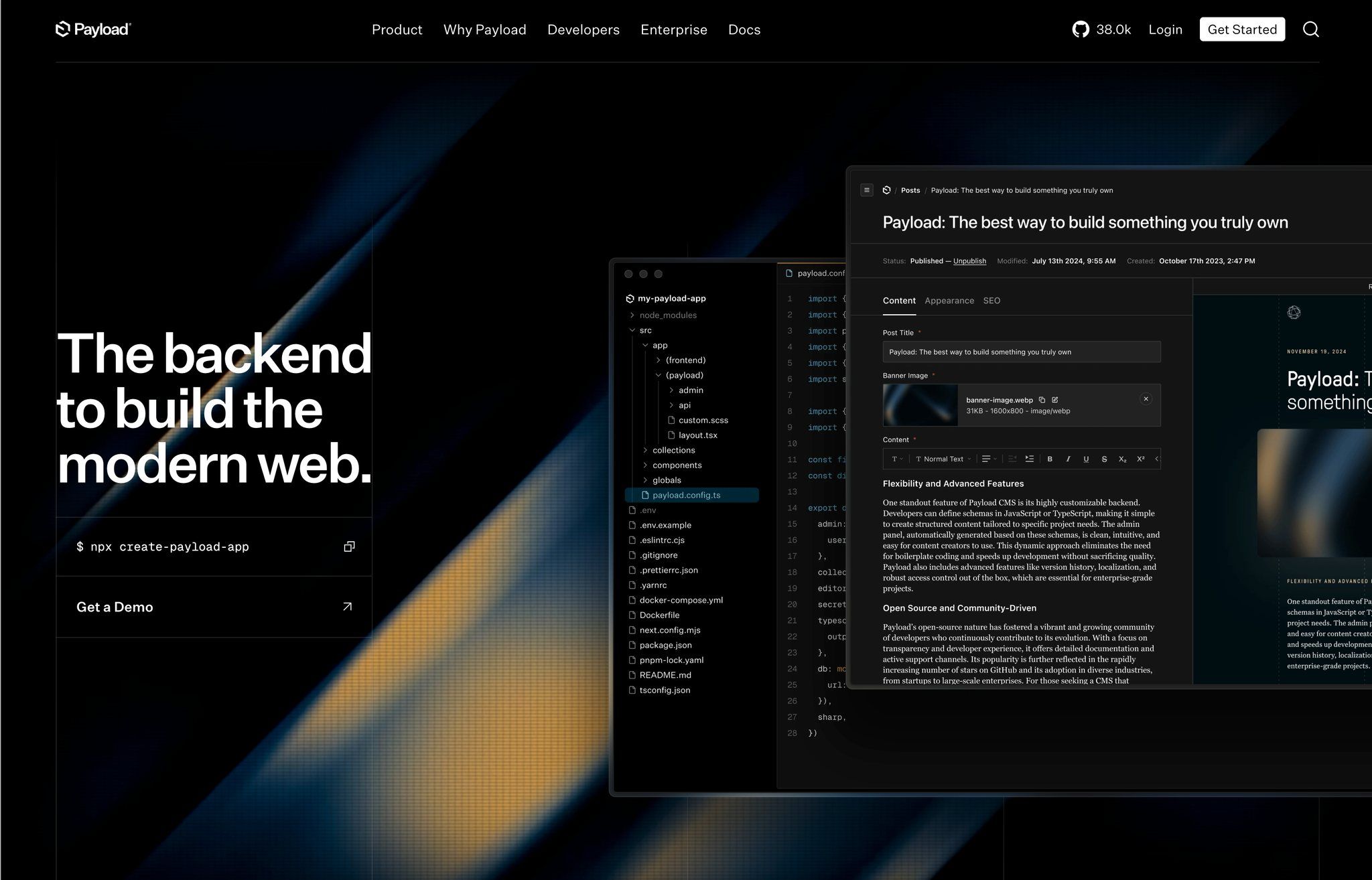Click the Get Started button
This screenshot has height=880, width=1372.
point(1241,29)
